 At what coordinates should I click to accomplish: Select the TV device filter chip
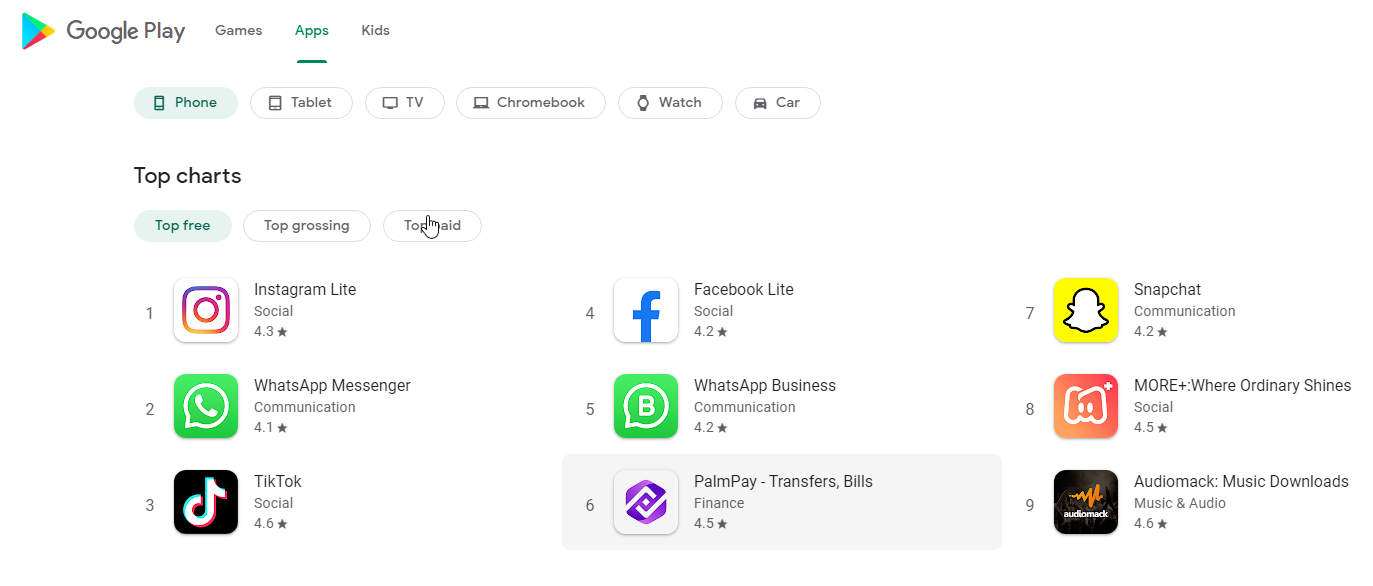404,103
